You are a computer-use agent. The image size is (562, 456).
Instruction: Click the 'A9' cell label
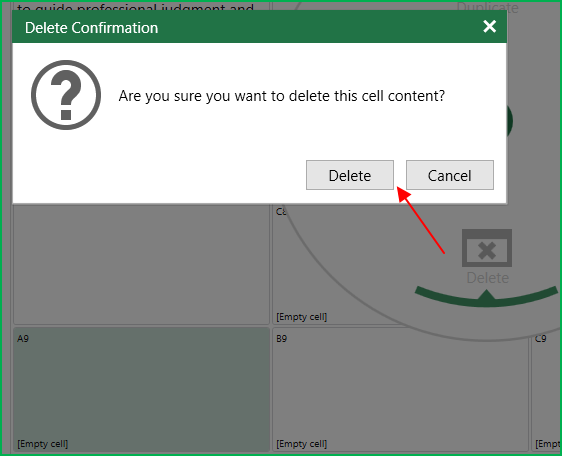click(23, 338)
